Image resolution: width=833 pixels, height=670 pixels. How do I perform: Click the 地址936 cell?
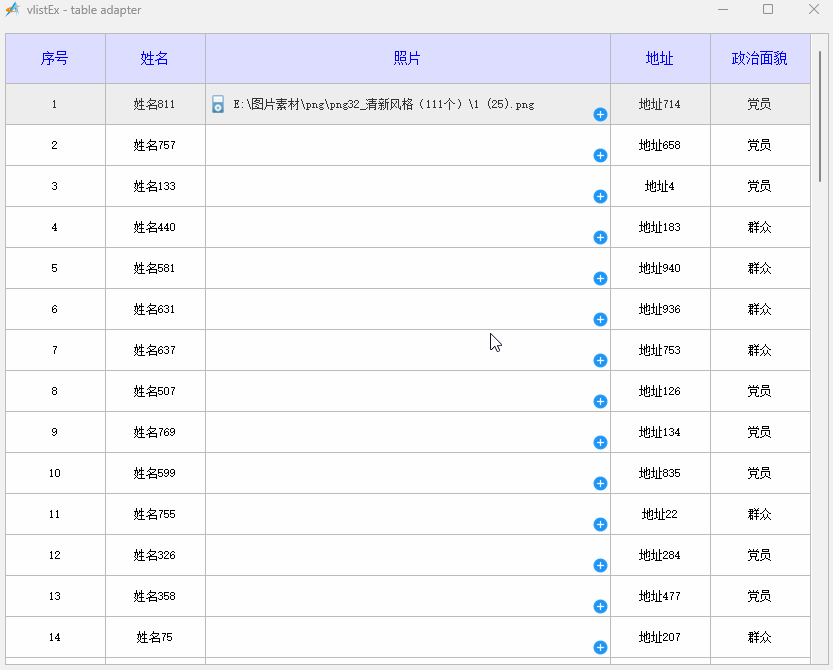click(660, 309)
